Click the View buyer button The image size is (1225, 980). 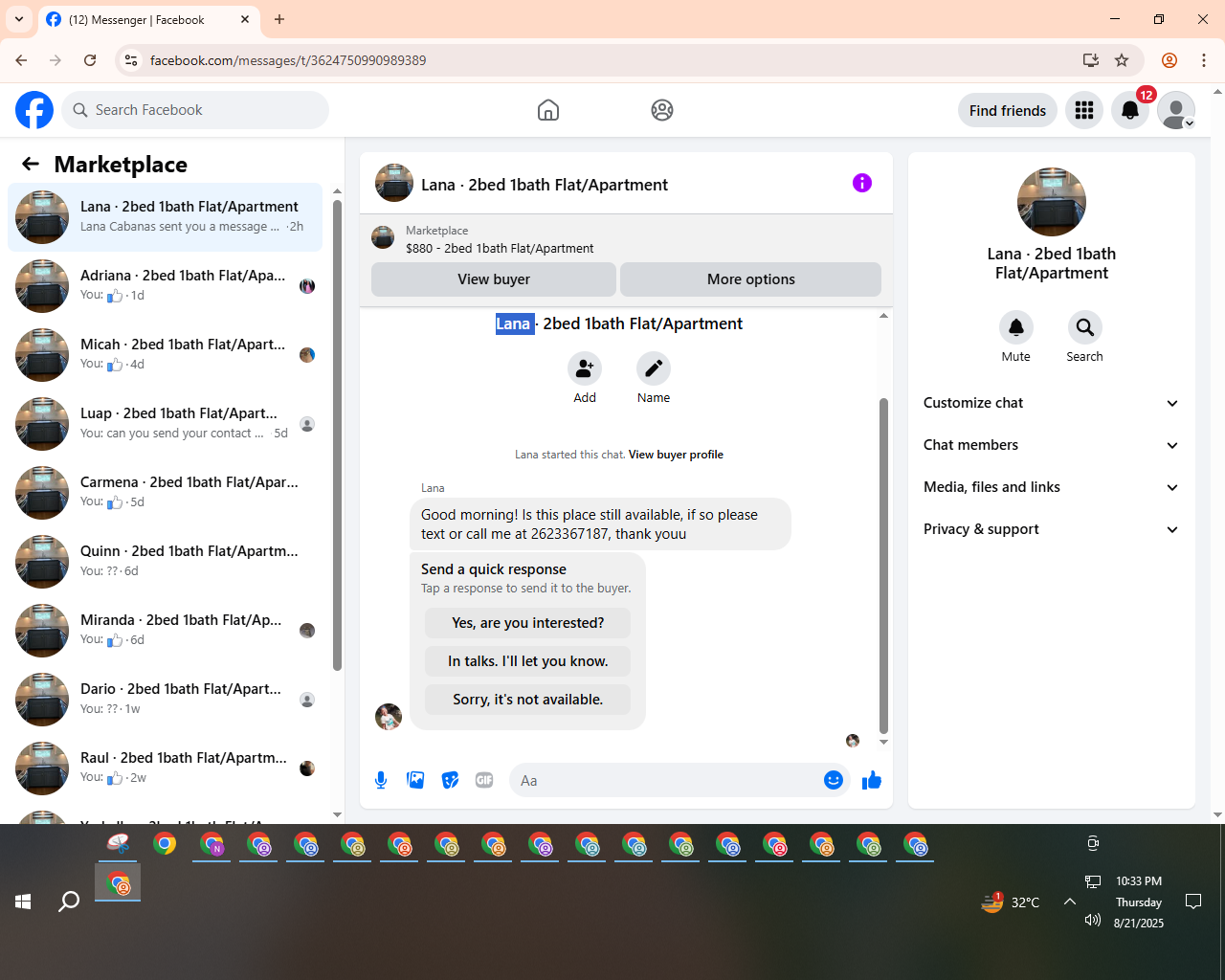494,279
